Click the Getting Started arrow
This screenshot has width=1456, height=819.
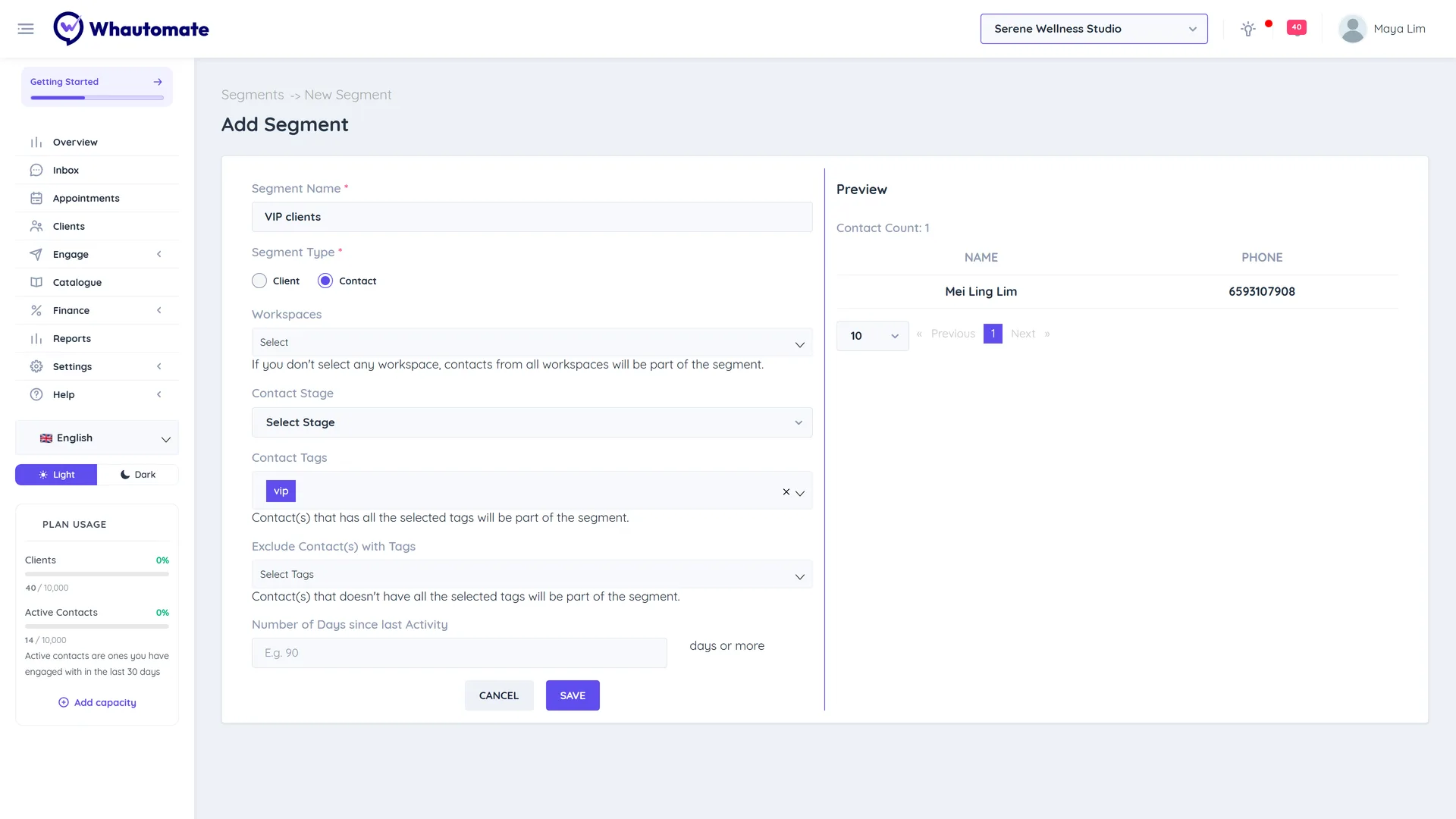coord(158,82)
